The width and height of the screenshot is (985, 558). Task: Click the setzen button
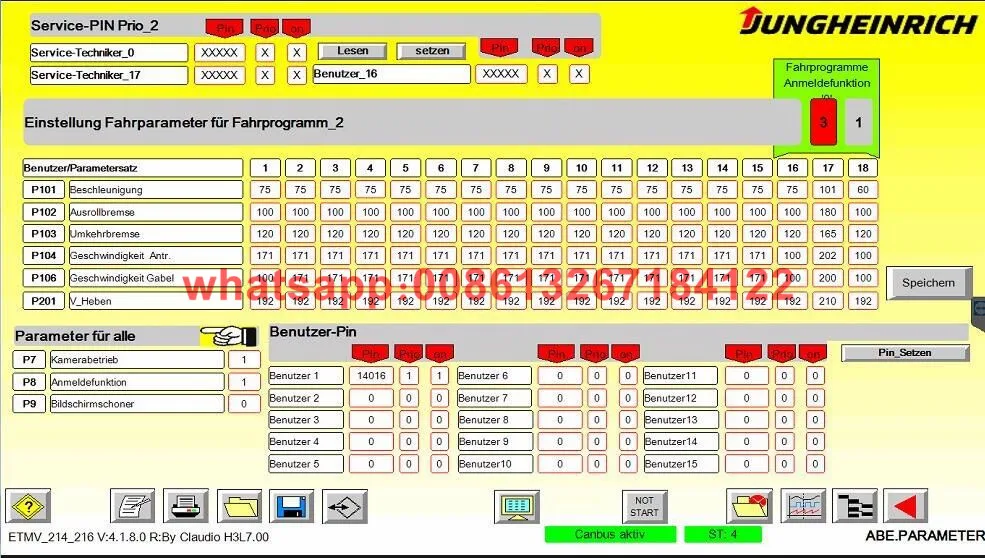(x=432, y=51)
